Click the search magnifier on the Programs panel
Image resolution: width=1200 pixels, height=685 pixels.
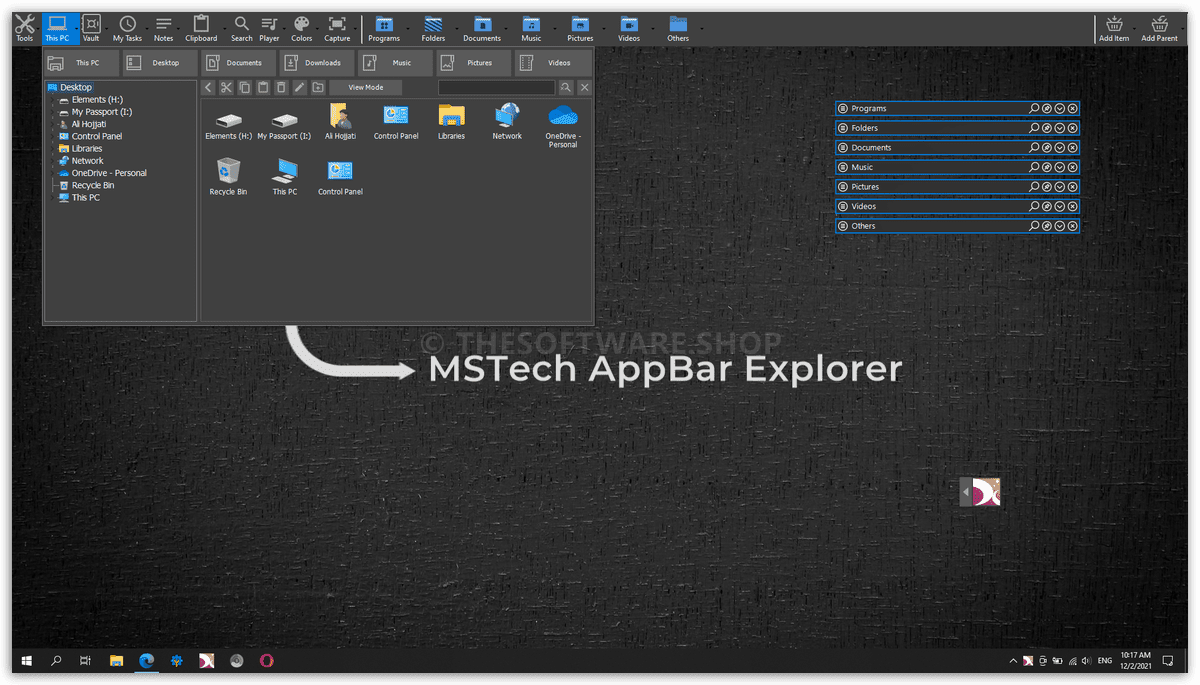(1034, 108)
